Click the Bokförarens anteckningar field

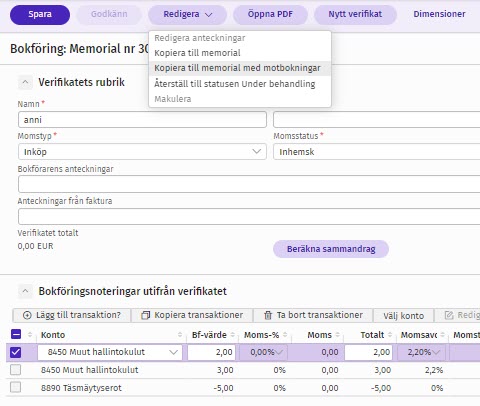pos(249,184)
